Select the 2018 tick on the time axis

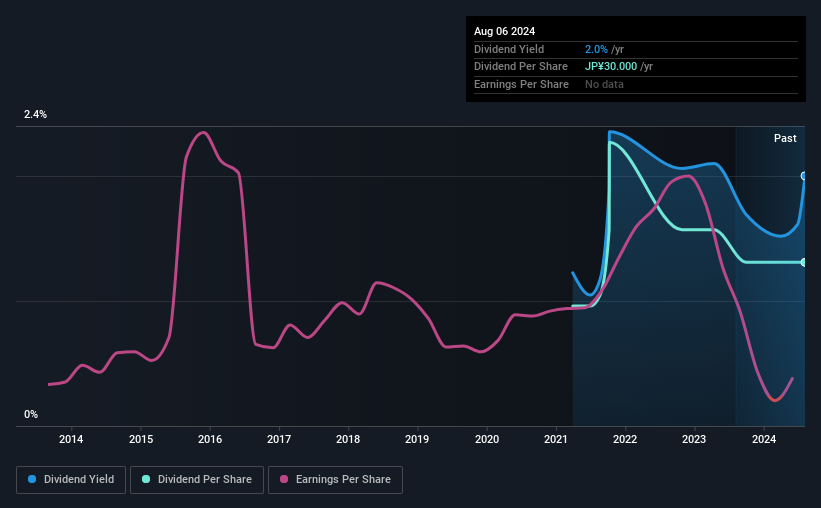tap(348, 439)
